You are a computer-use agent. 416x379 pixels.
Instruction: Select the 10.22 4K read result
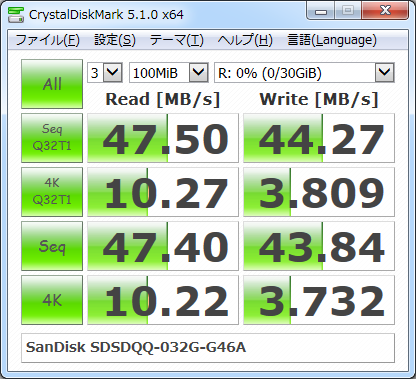[163, 300]
